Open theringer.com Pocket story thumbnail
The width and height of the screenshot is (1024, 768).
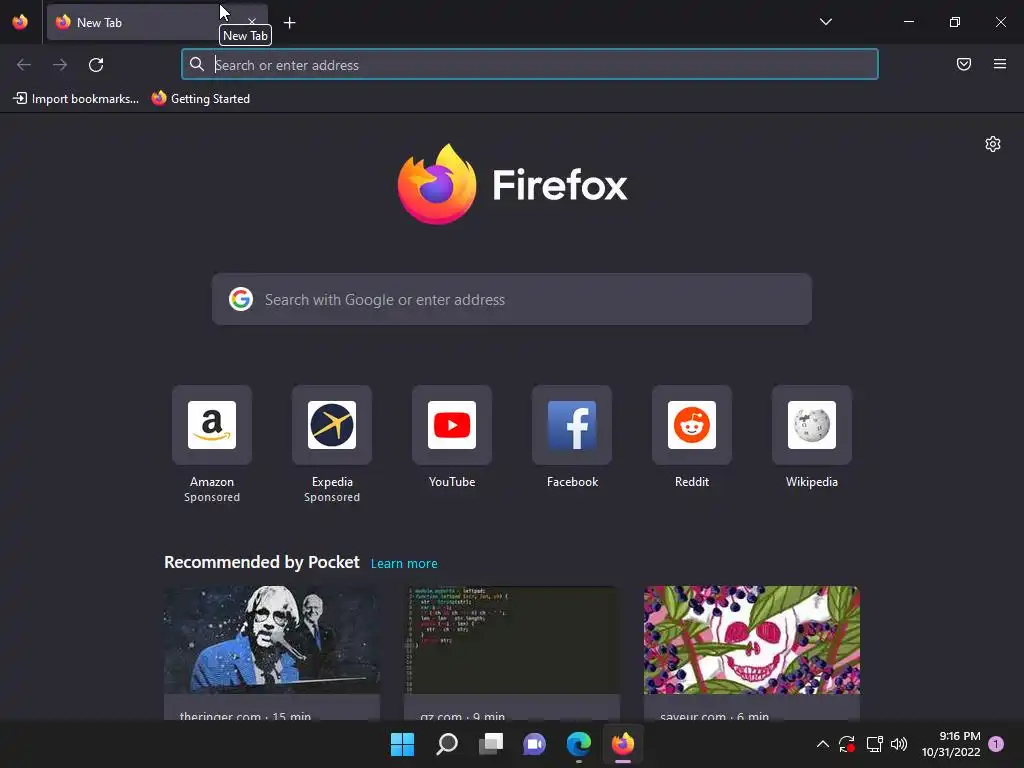coord(272,640)
